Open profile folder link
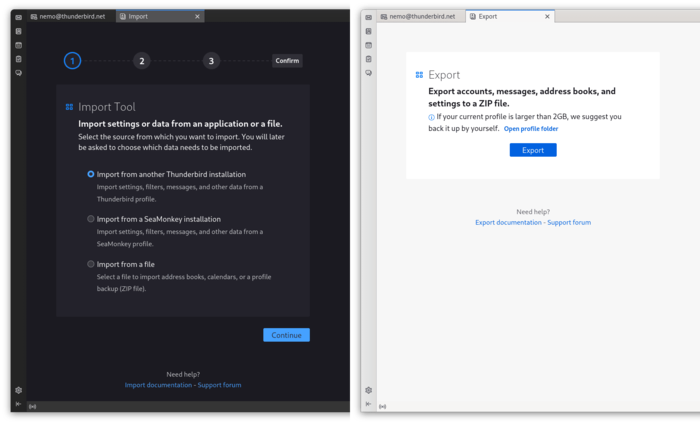Image resolution: width=700 pixels, height=424 pixels. coord(531,129)
